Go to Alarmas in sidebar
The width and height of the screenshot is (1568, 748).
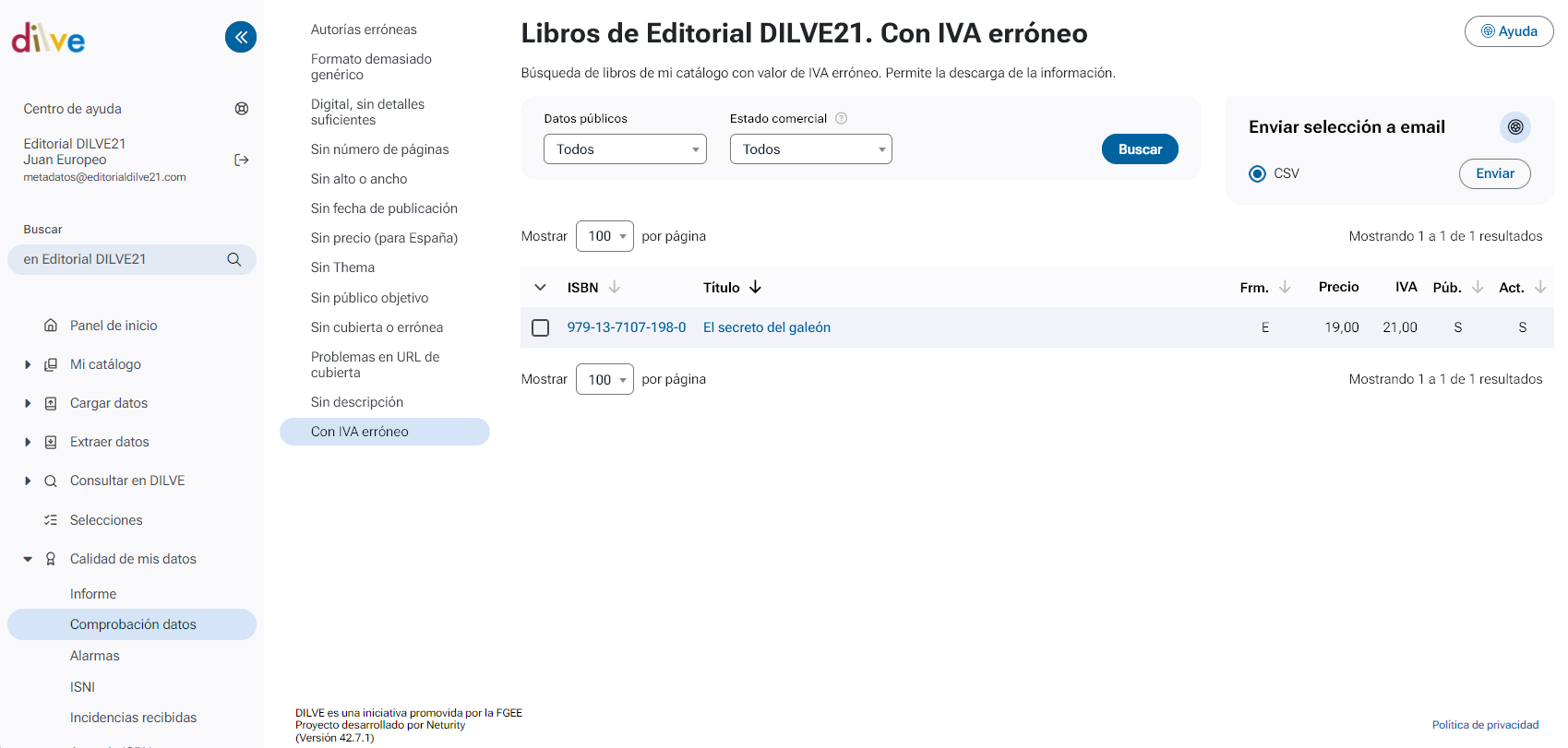click(x=95, y=656)
